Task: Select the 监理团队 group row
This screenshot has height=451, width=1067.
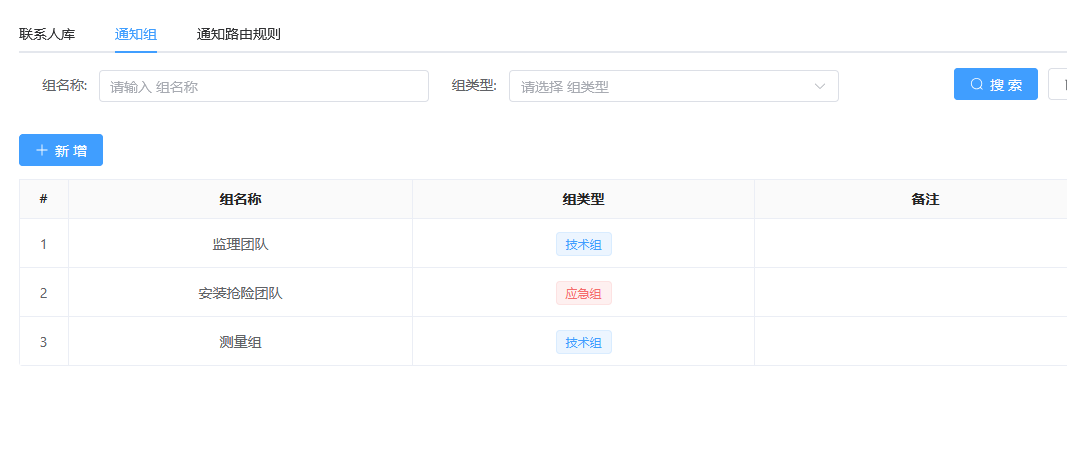Action: [240, 244]
